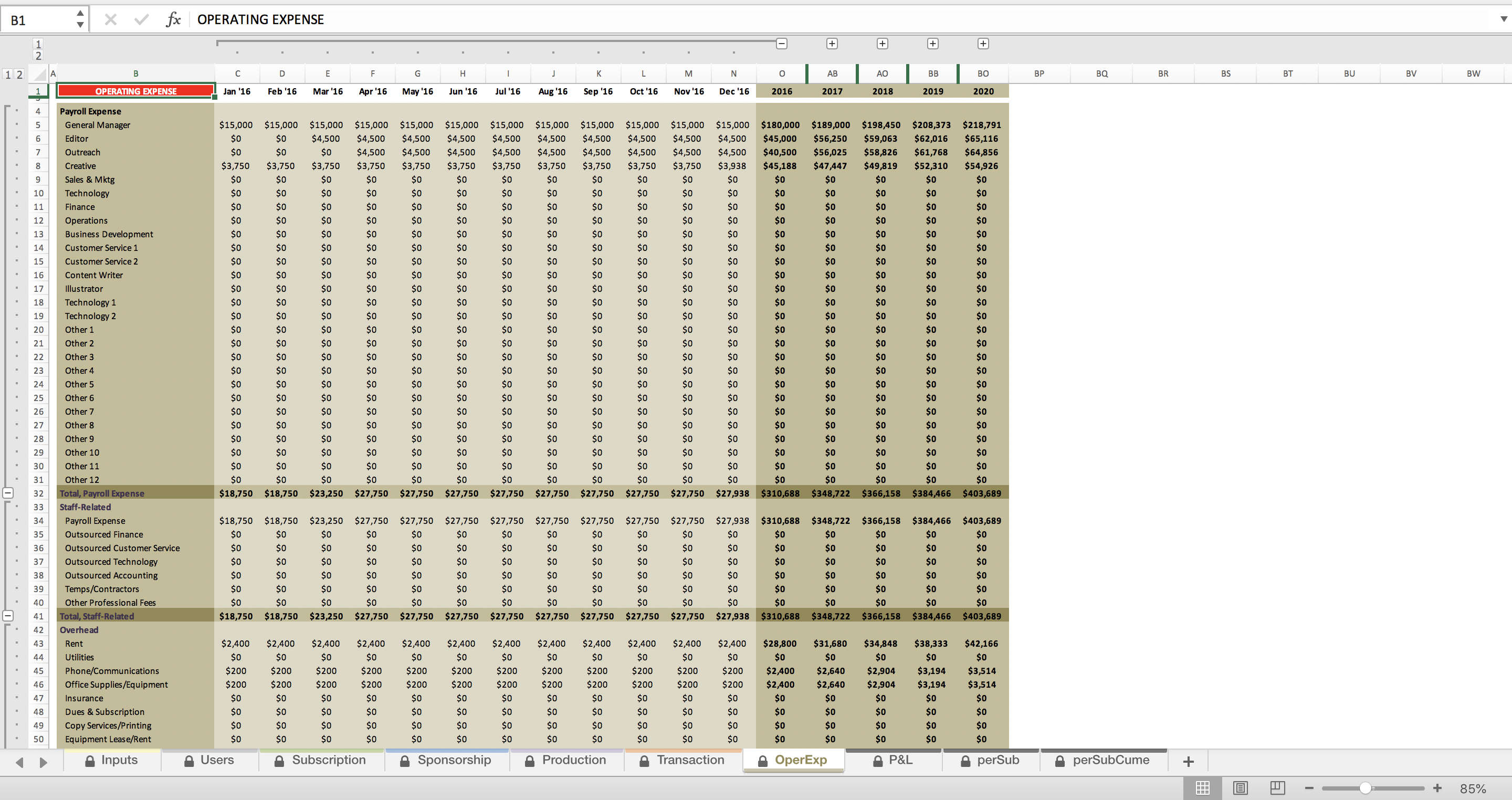The width and height of the screenshot is (1512, 800).
Task: Expand the 2019 column group
Action: pos(933,44)
